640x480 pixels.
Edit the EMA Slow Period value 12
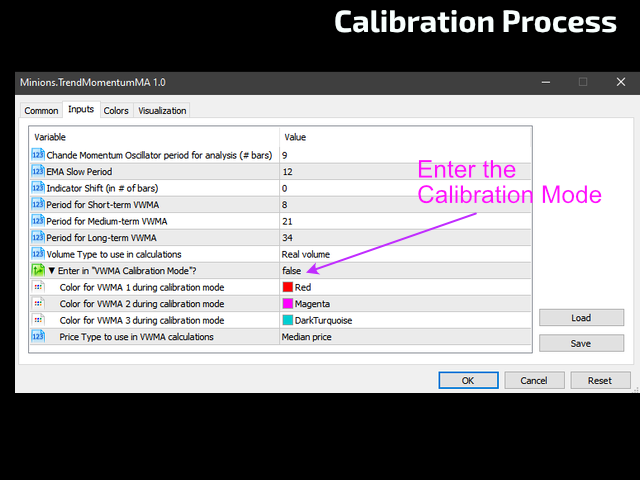pos(287,172)
